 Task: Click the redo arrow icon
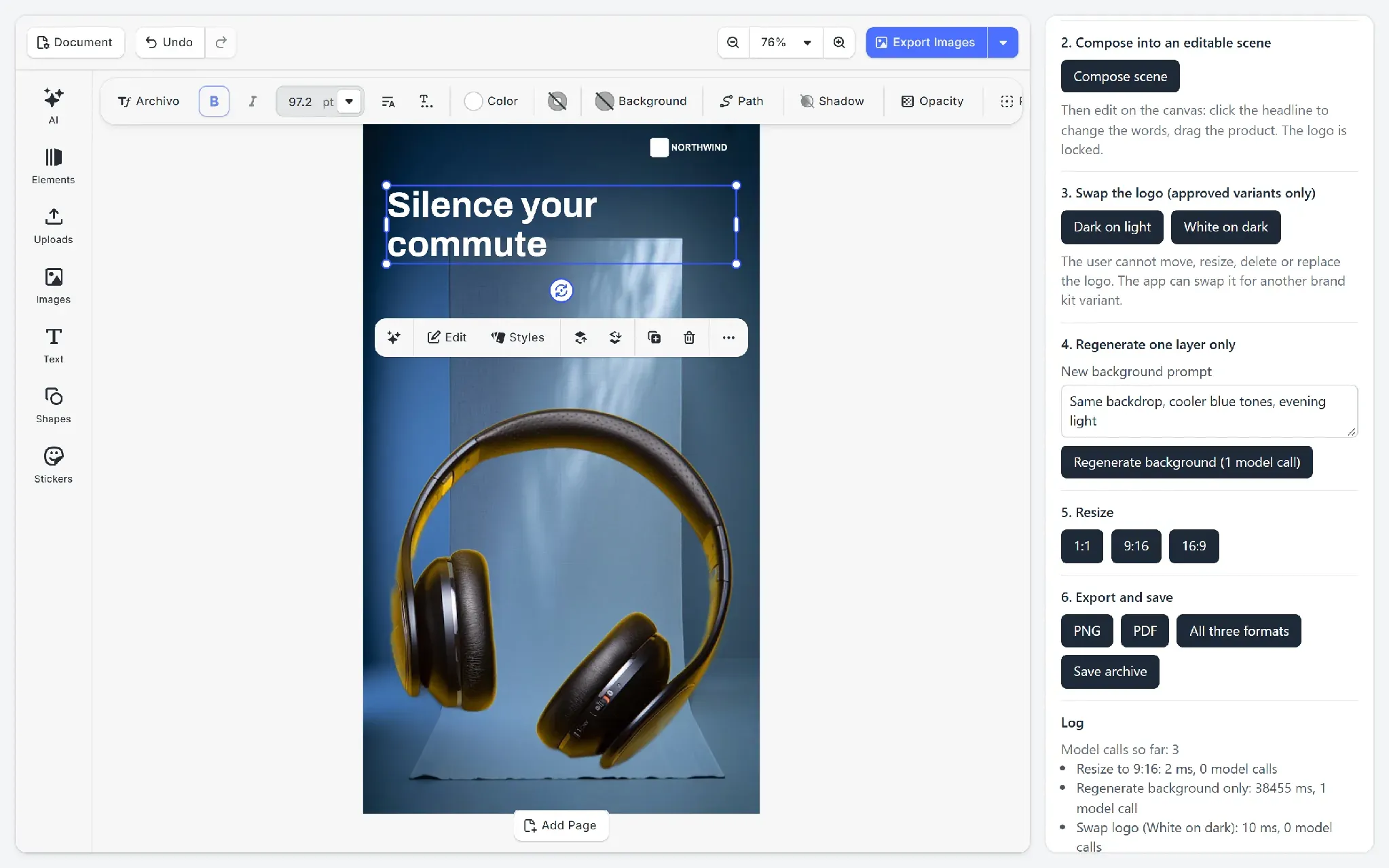[x=221, y=42]
